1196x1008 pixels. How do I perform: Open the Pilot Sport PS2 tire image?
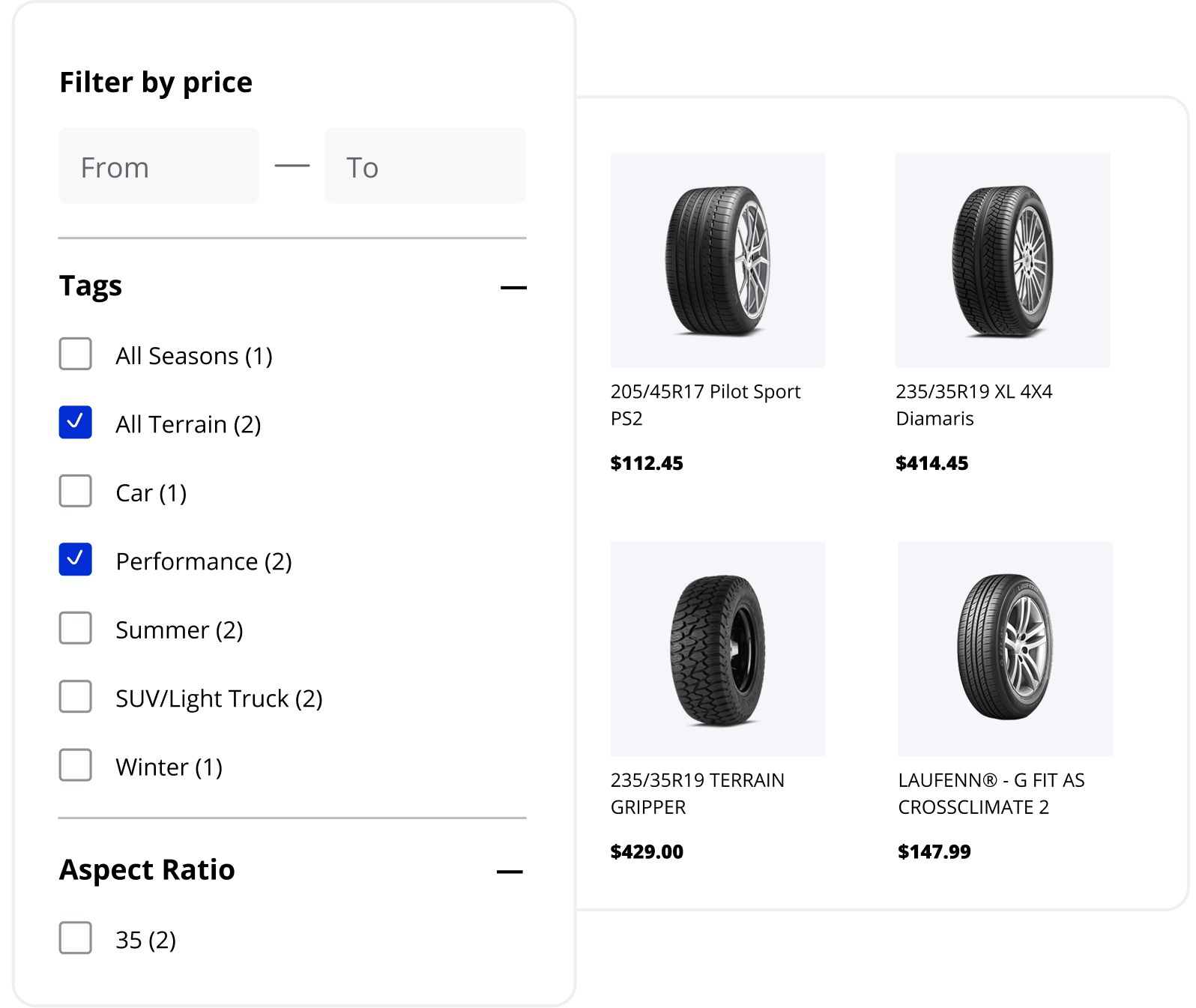pos(717,261)
